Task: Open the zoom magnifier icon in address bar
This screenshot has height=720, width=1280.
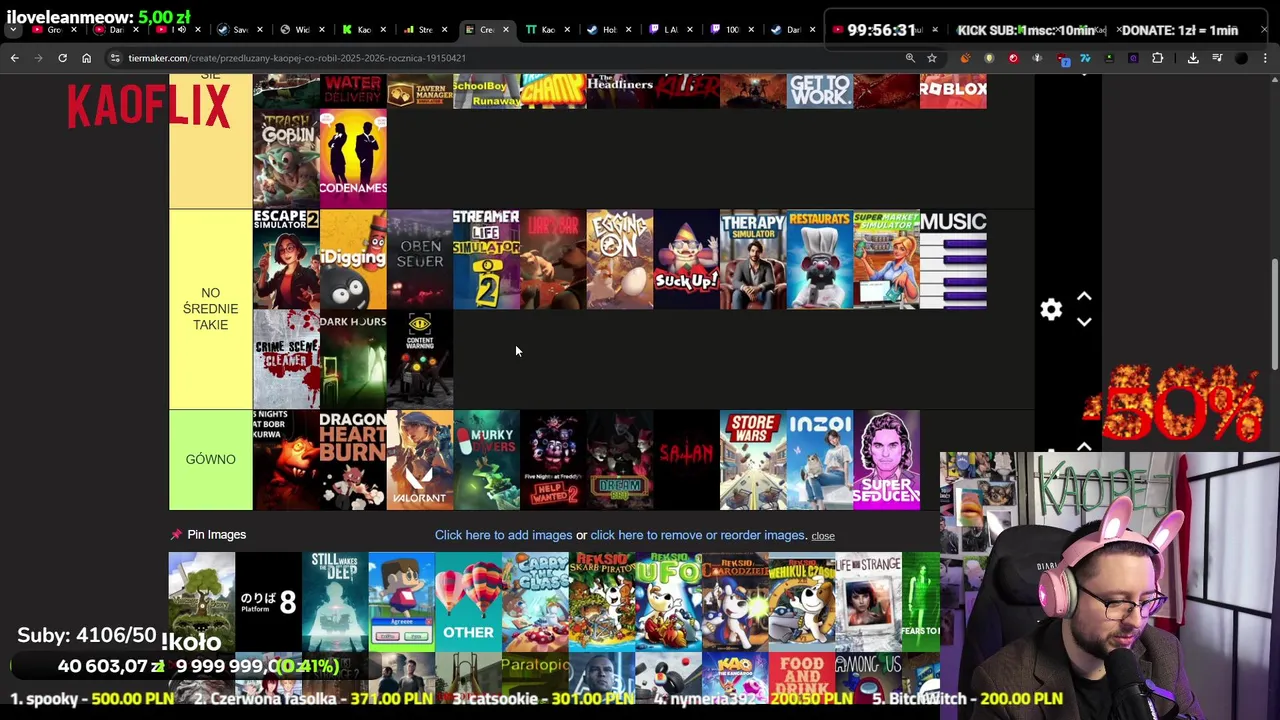Action: click(910, 58)
